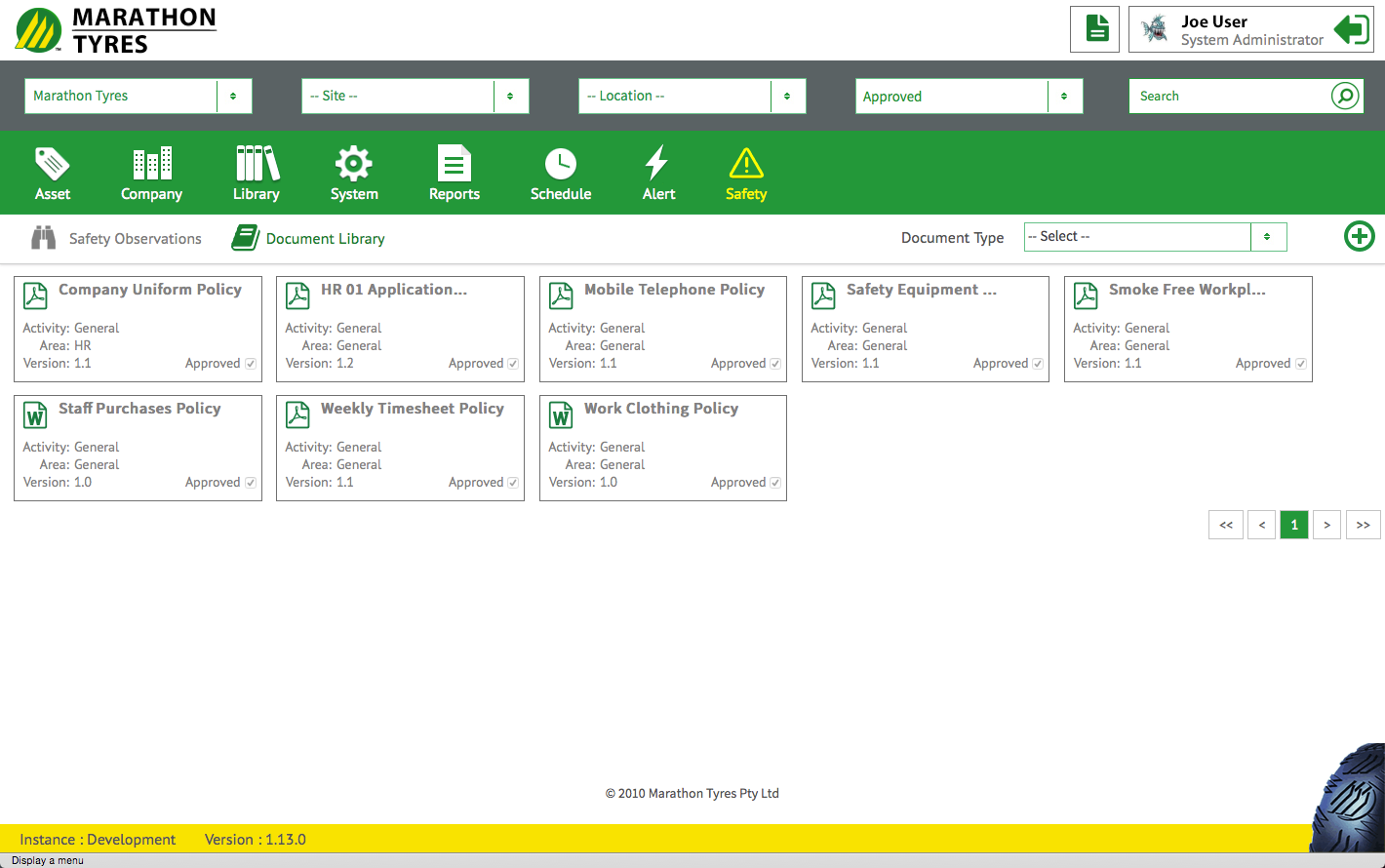
Task: Open the Document Type select dropdown
Action: (1155, 237)
